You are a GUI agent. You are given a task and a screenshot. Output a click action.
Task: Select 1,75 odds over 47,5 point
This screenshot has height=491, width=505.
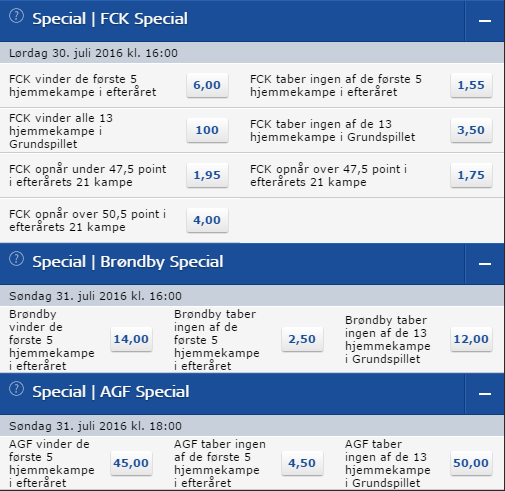471,175
